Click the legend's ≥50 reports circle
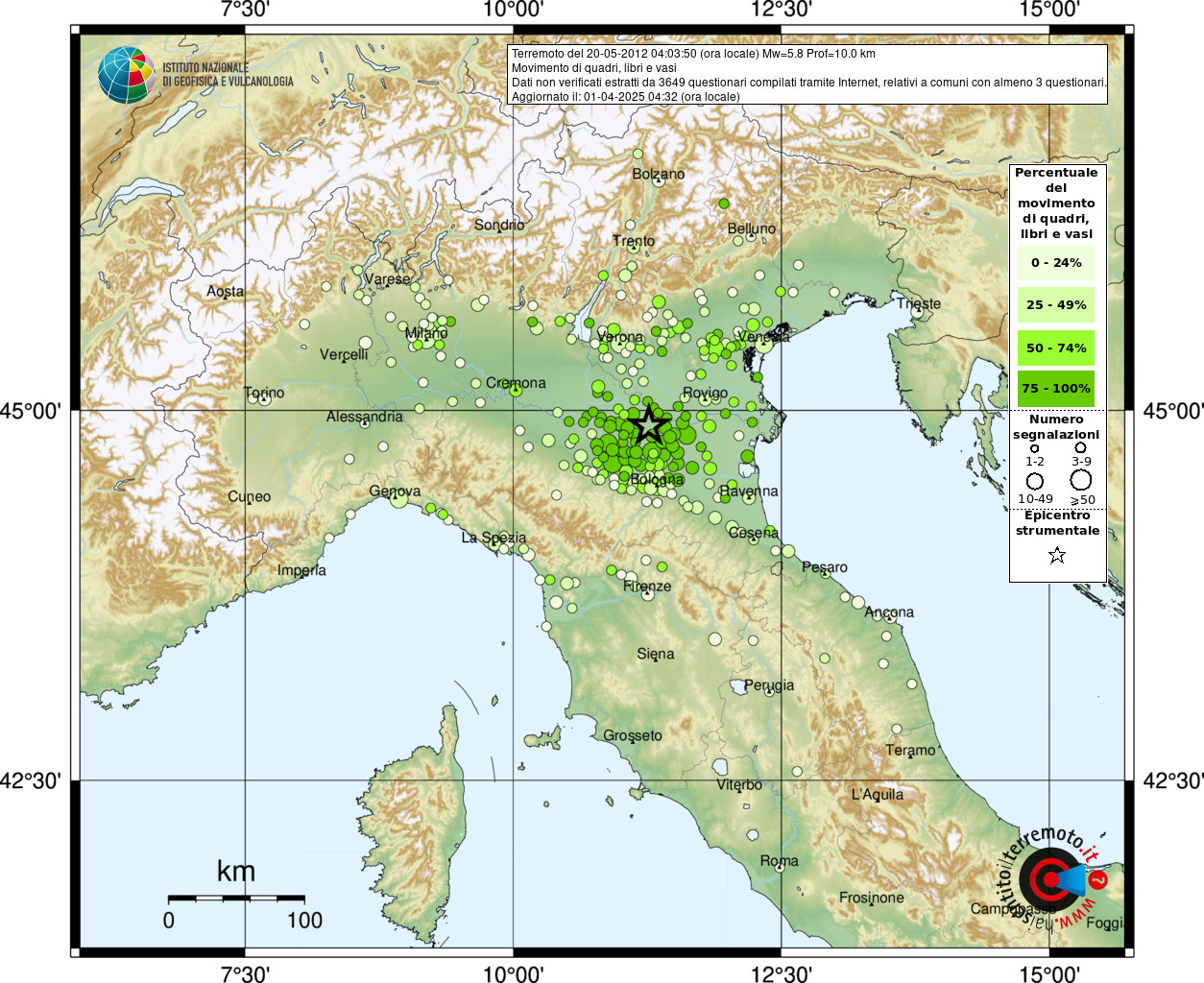The height and width of the screenshot is (983, 1204). pyautogui.click(x=1081, y=480)
